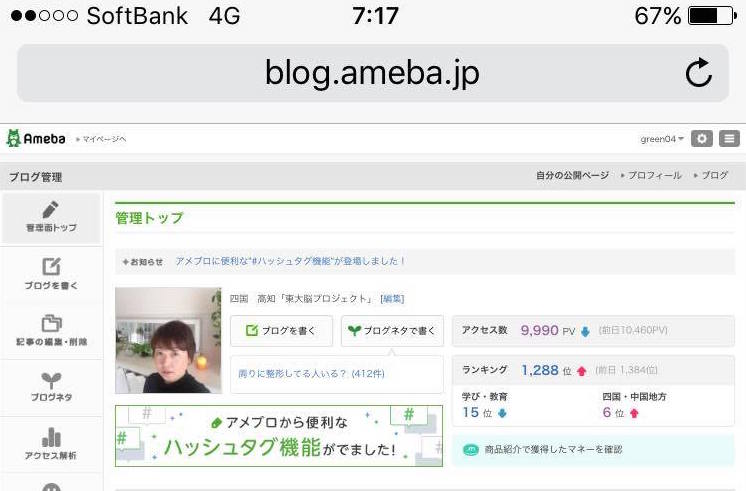Image resolution: width=746 pixels, height=491 pixels.
Task: Go to マイページへ link
Action: click(101, 139)
